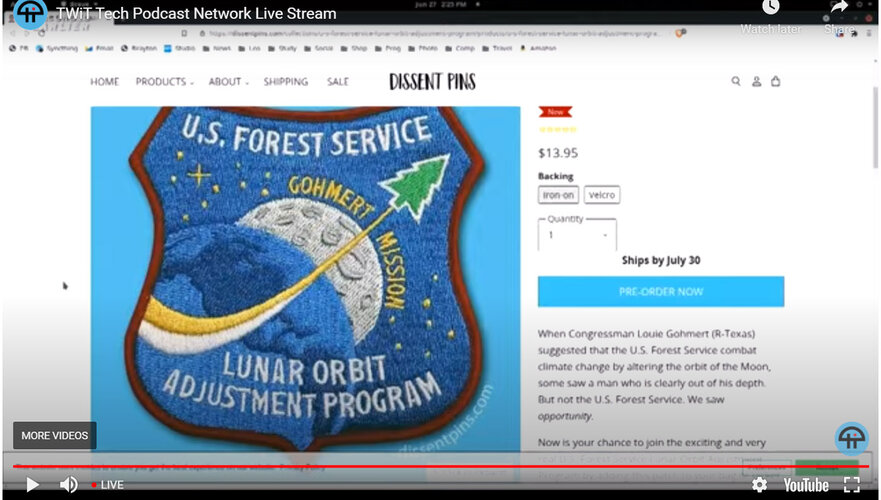The width and height of the screenshot is (881, 500).
Task: Open the TWiT channel avatar at top left
Action: (x=30, y=13)
